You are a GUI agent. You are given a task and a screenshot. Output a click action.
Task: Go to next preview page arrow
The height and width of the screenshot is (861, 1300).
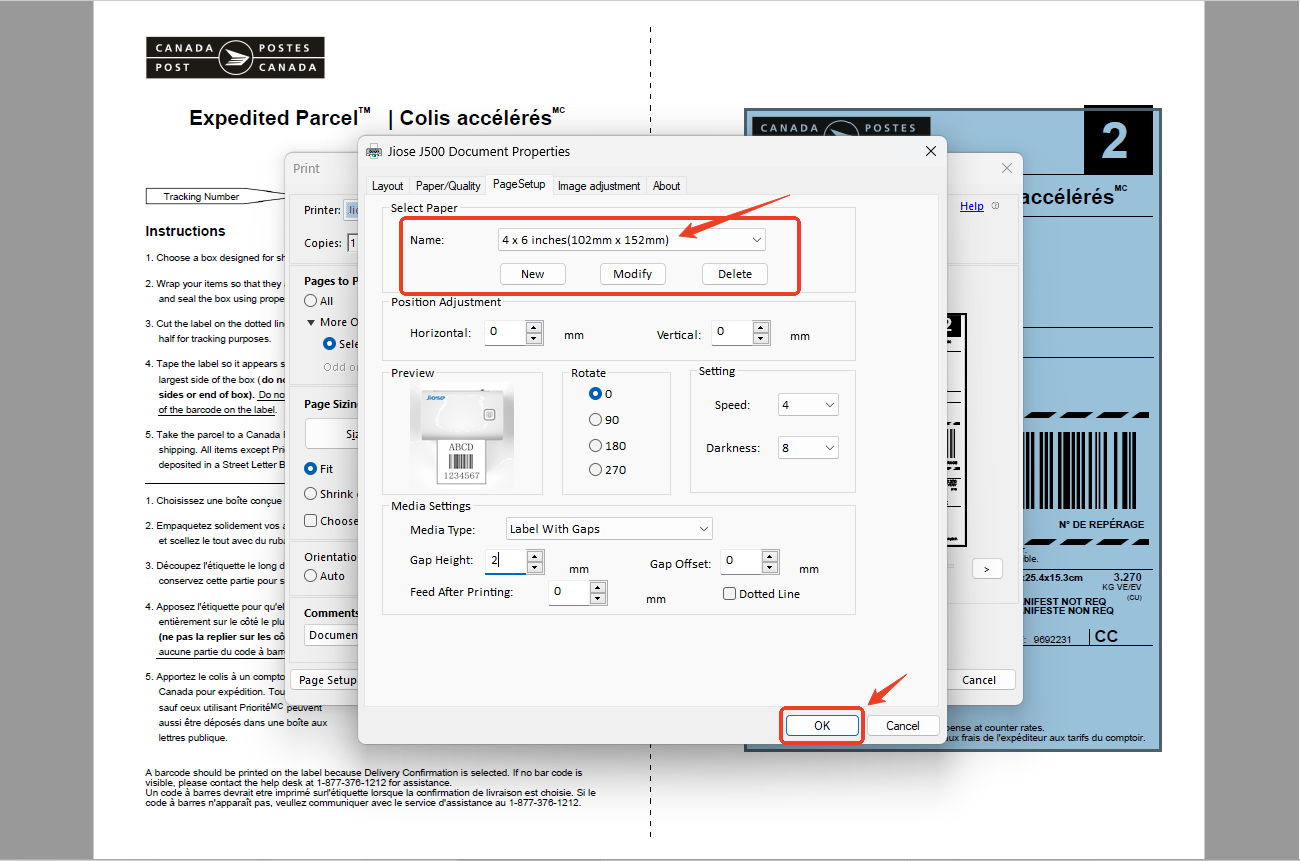[987, 569]
